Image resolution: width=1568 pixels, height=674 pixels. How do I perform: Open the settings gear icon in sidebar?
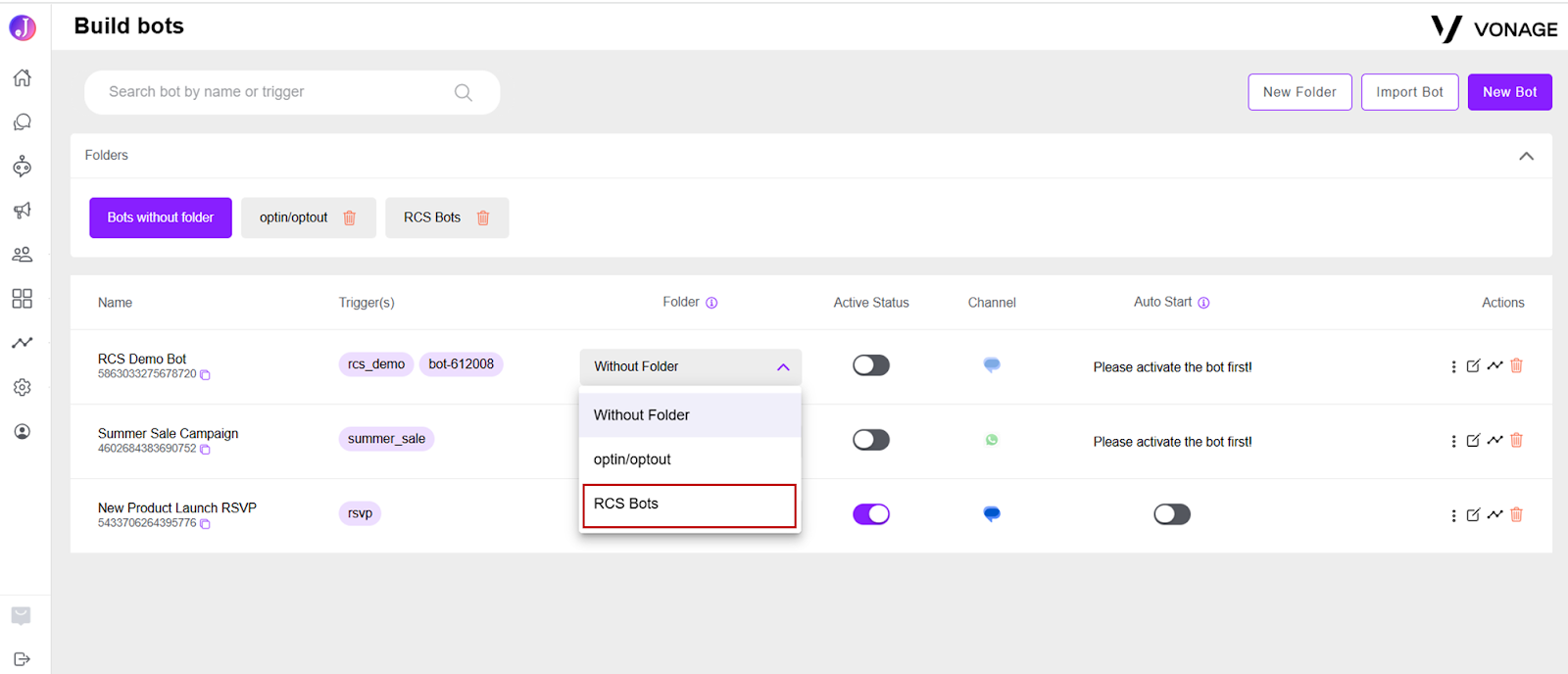pyautogui.click(x=22, y=387)
